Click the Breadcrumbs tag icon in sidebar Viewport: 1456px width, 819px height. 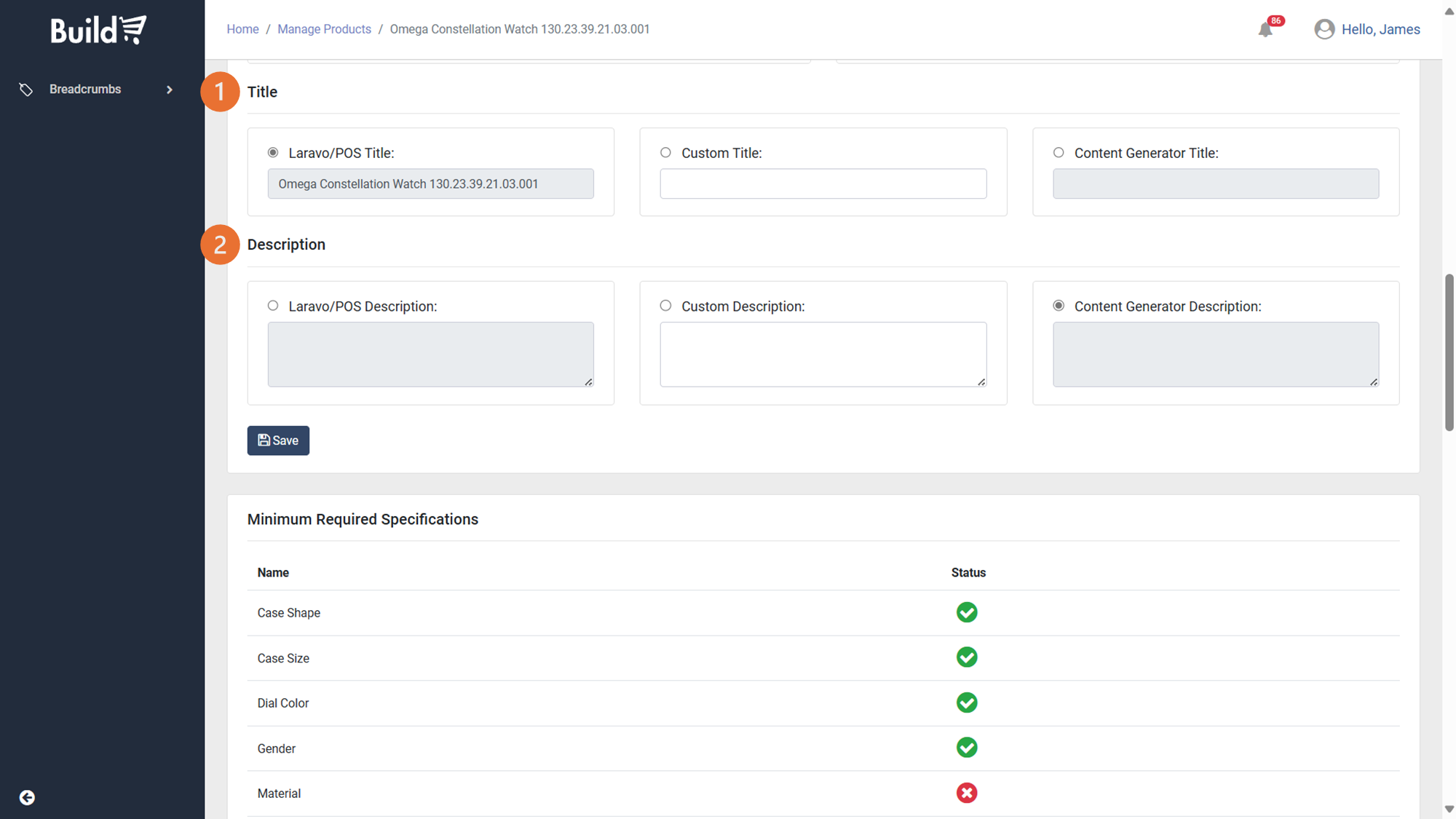[x=26, y=90]
